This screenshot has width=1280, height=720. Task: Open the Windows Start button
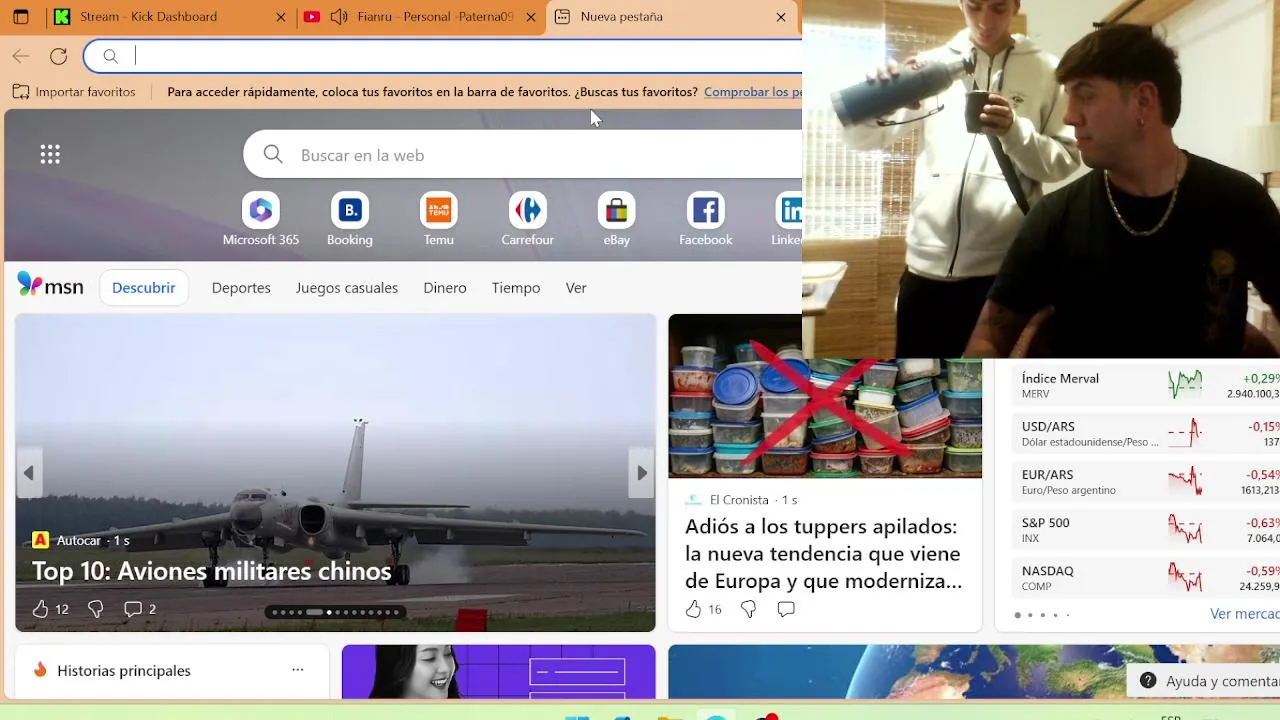tap(577, 716)
